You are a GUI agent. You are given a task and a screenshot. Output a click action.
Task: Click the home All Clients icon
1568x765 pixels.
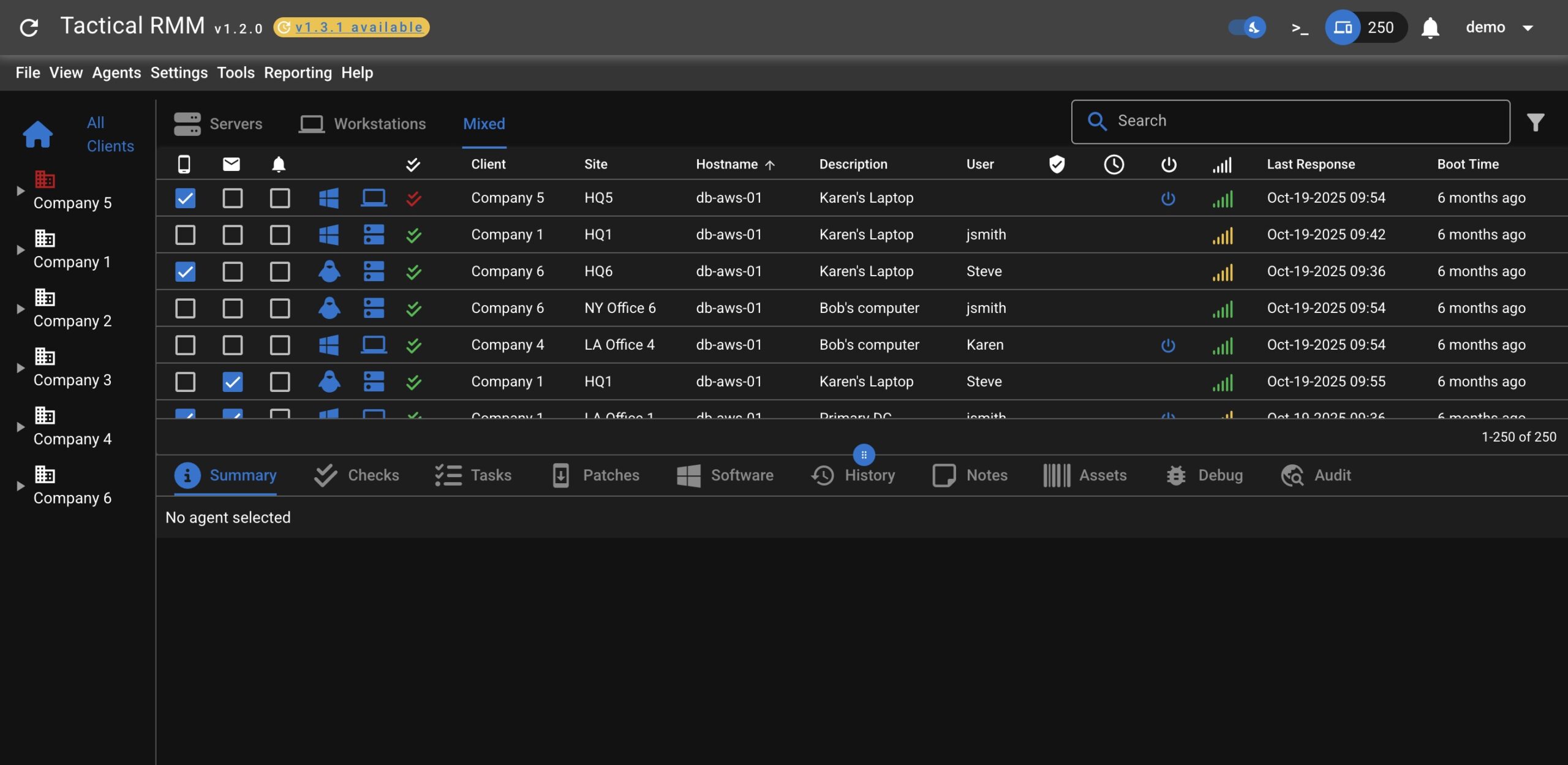[37, 134]
